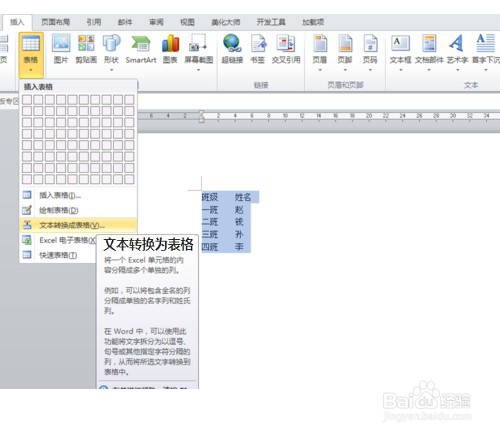Click the pencil icon beside 绘制表格(D)
Image resolution: width=500 pixels, height=434 pixels.
coord(27,210)
